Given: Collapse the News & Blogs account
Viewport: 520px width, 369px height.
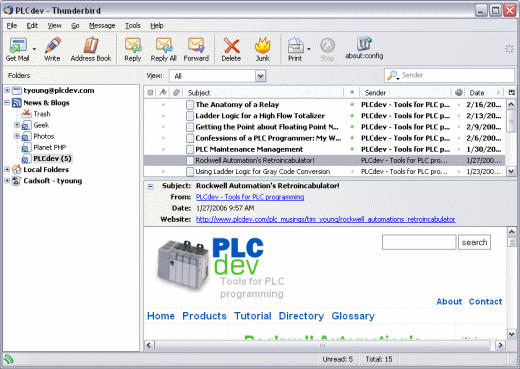Looking at the screenshot, I should (7, 102).
